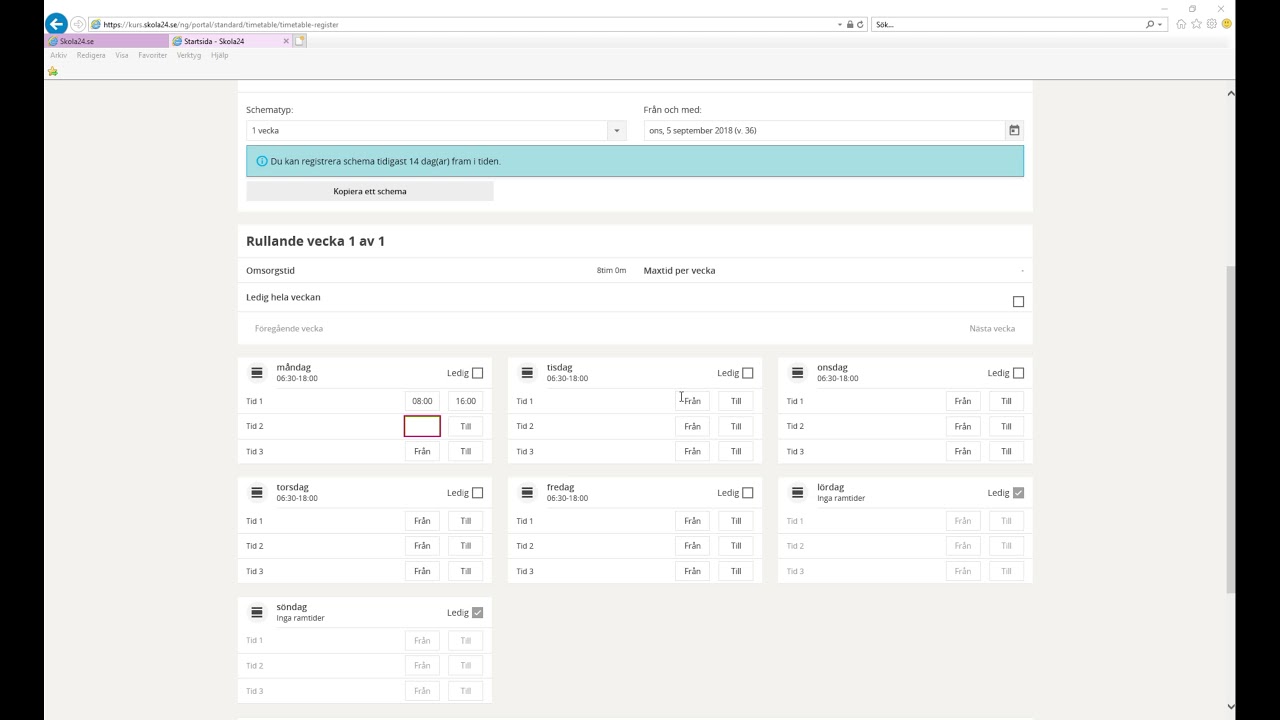The height and width of the screenshot is (720, 1280).
Task: Open a new browser tab
Action: pos(299,41)
